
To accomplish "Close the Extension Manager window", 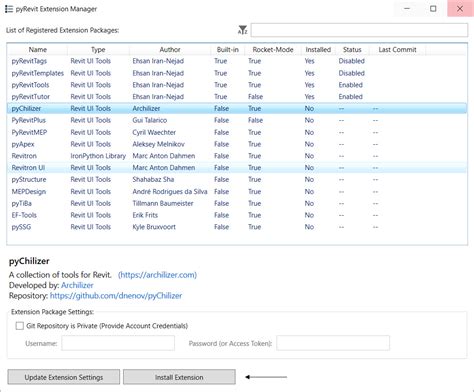I will [460, 9].
